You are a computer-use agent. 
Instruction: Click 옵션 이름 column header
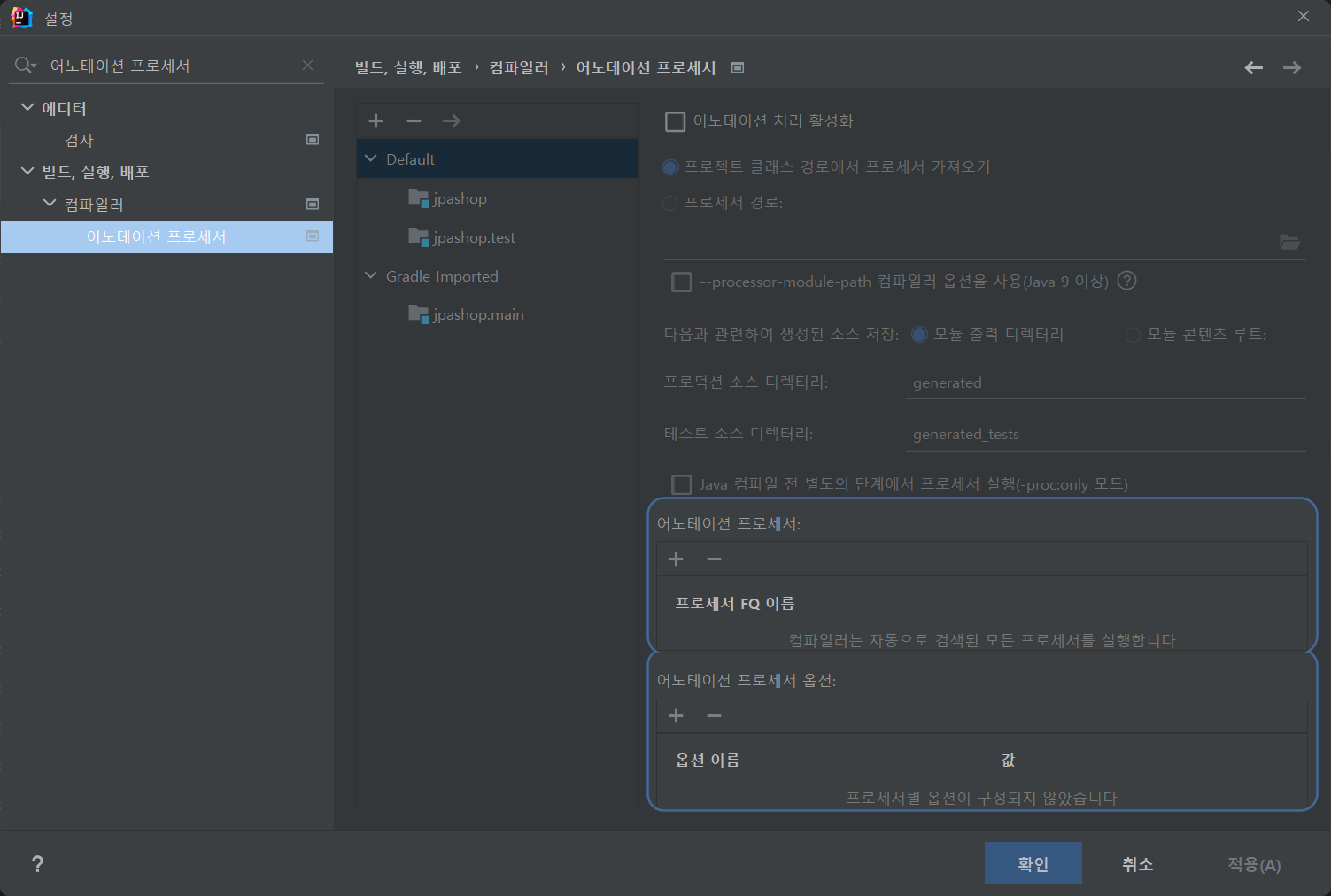(708, 760)
